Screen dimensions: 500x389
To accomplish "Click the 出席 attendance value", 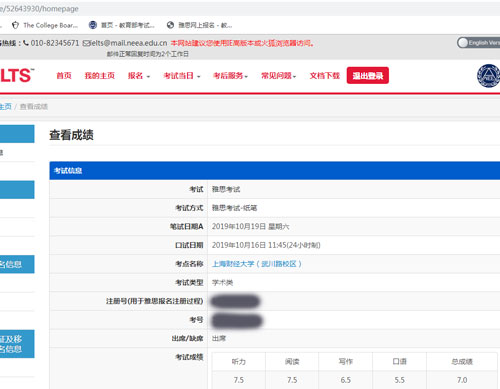I will coord(219,339).
